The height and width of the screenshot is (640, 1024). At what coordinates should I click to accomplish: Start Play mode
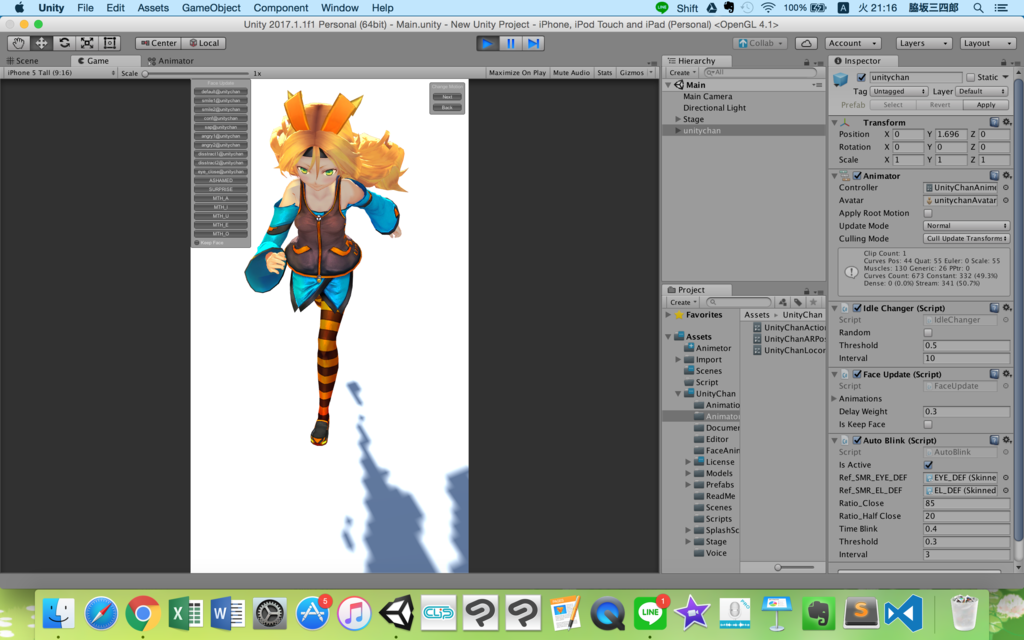click(x=487, y=43)
